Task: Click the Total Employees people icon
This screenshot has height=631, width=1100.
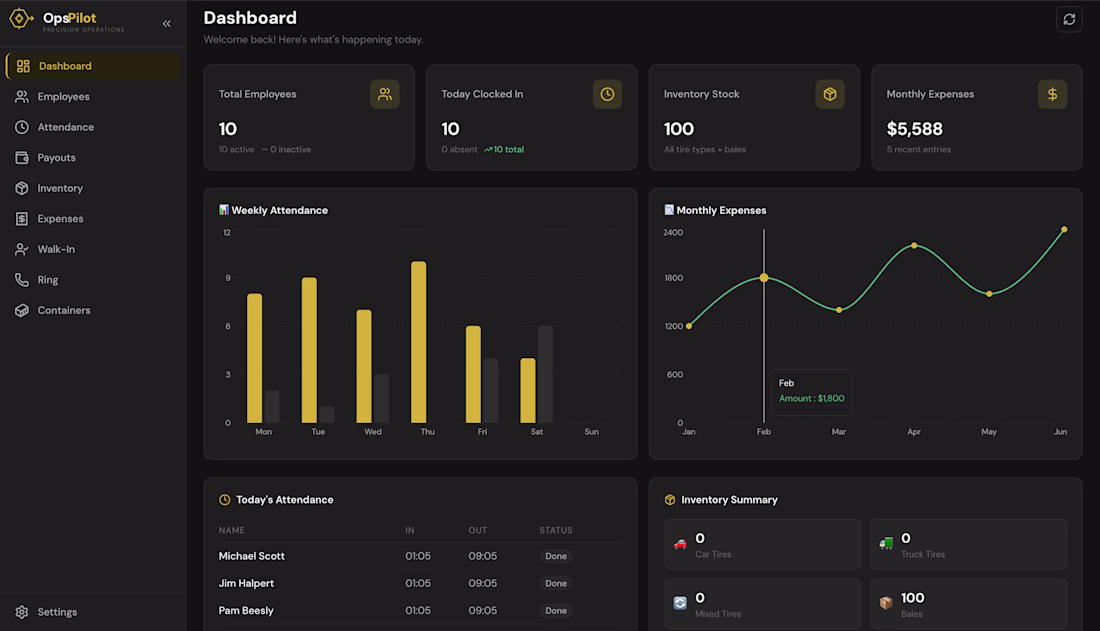Action: point(384,94)
